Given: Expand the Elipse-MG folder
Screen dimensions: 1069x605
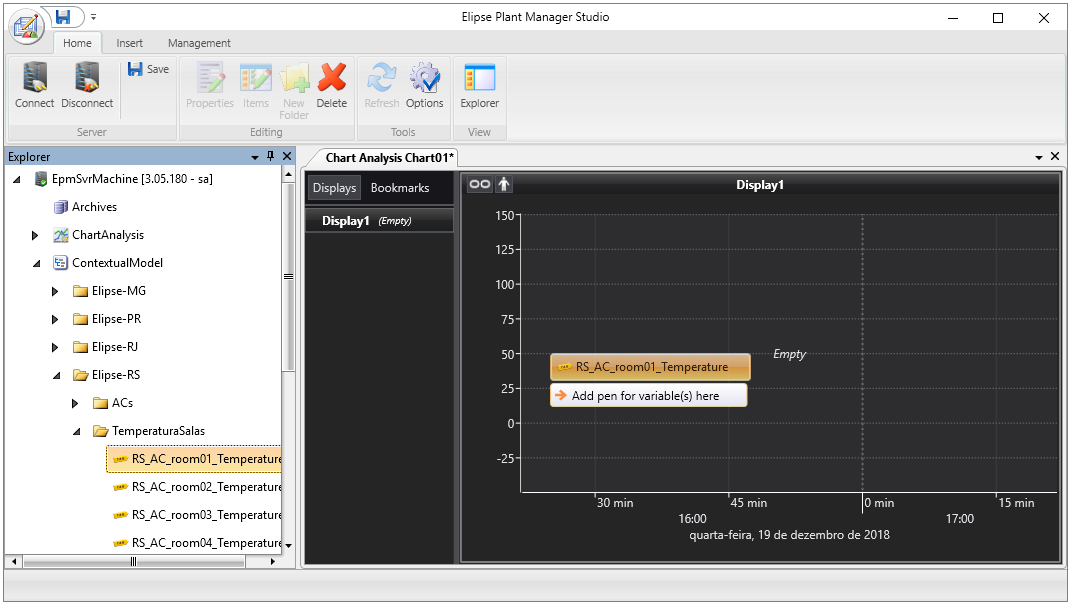Looking at the screenshot, I should [x=55, y=291].
